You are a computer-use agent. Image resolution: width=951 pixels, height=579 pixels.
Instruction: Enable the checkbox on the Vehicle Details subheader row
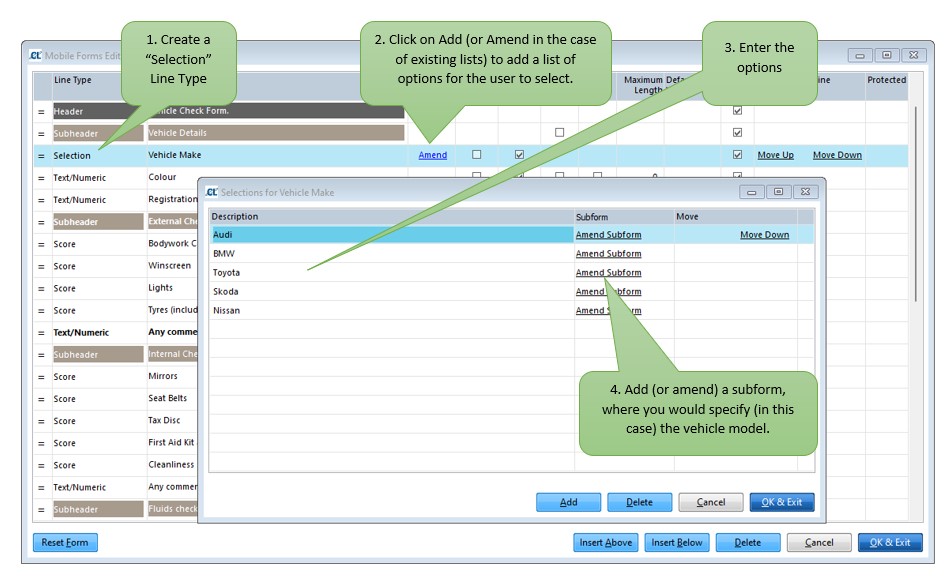pos(558,131)
